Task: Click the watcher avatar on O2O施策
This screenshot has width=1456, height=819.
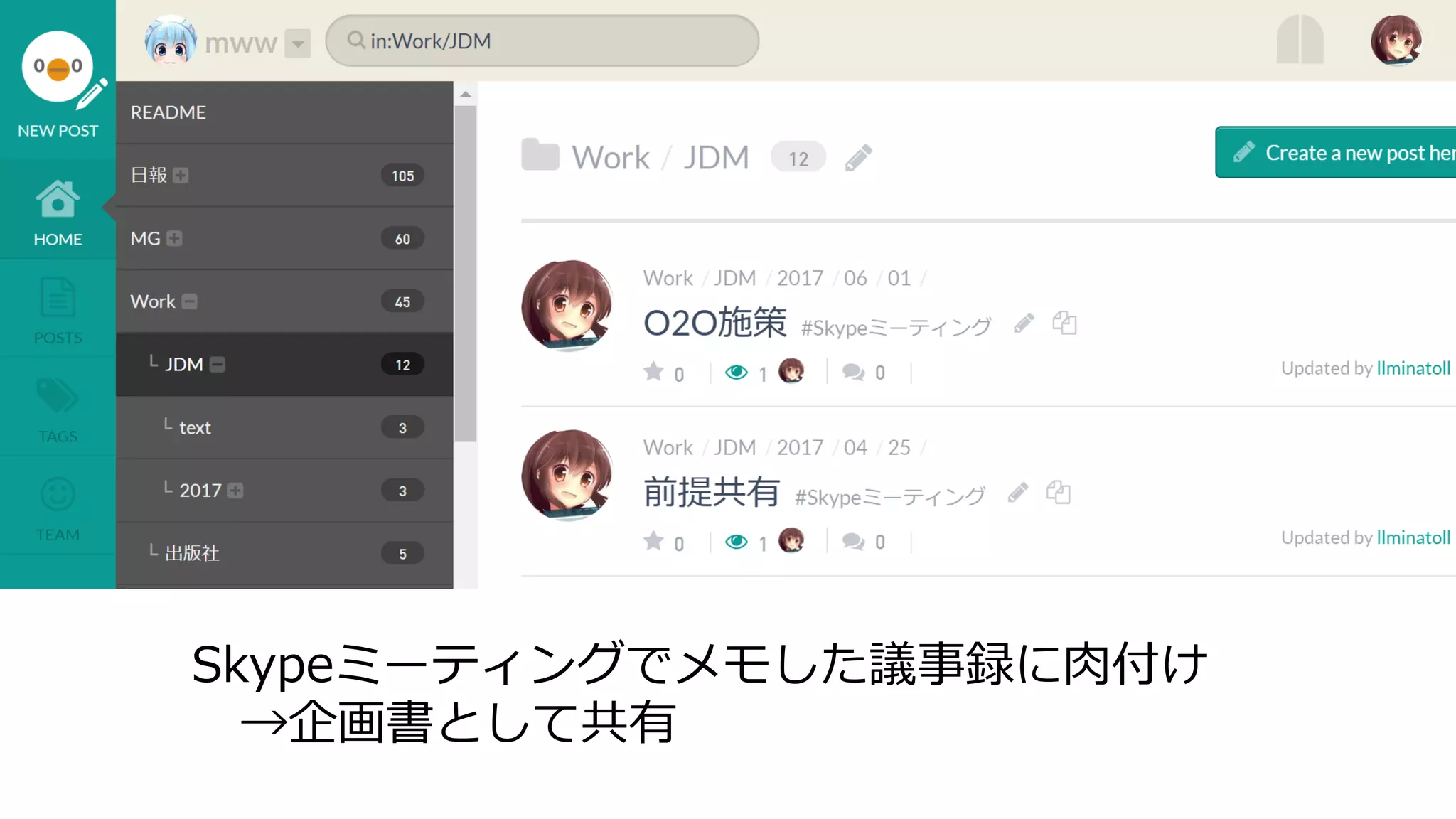Action: coord(791,370)
